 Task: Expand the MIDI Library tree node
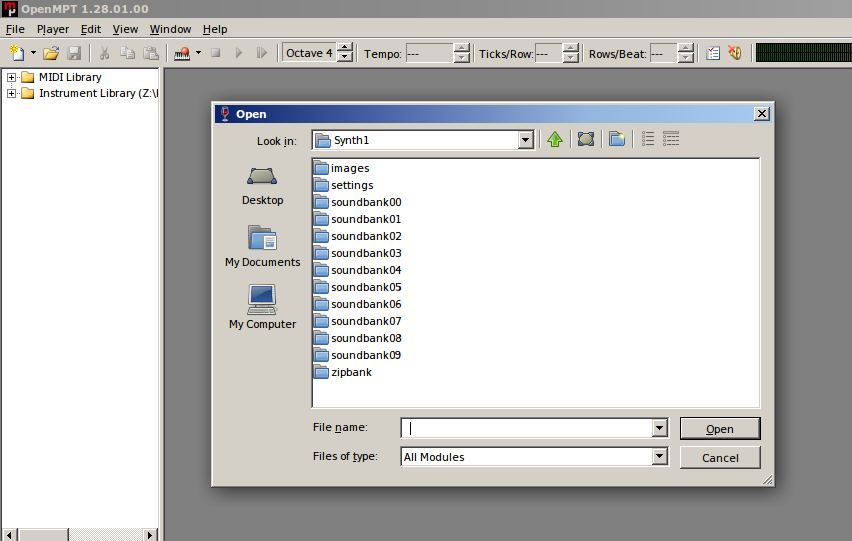point(12,78)
